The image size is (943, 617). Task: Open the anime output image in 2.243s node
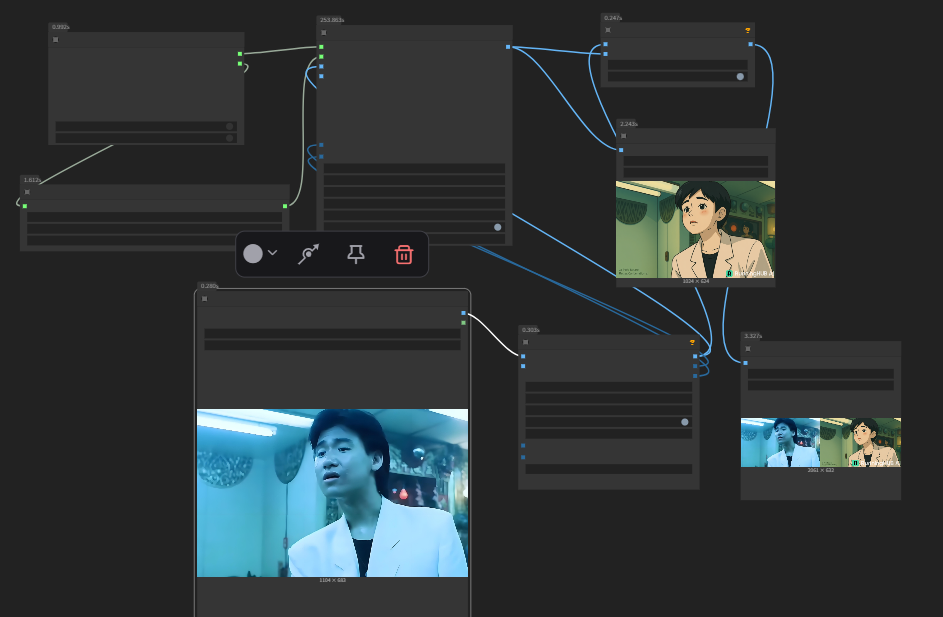[695, 229]
